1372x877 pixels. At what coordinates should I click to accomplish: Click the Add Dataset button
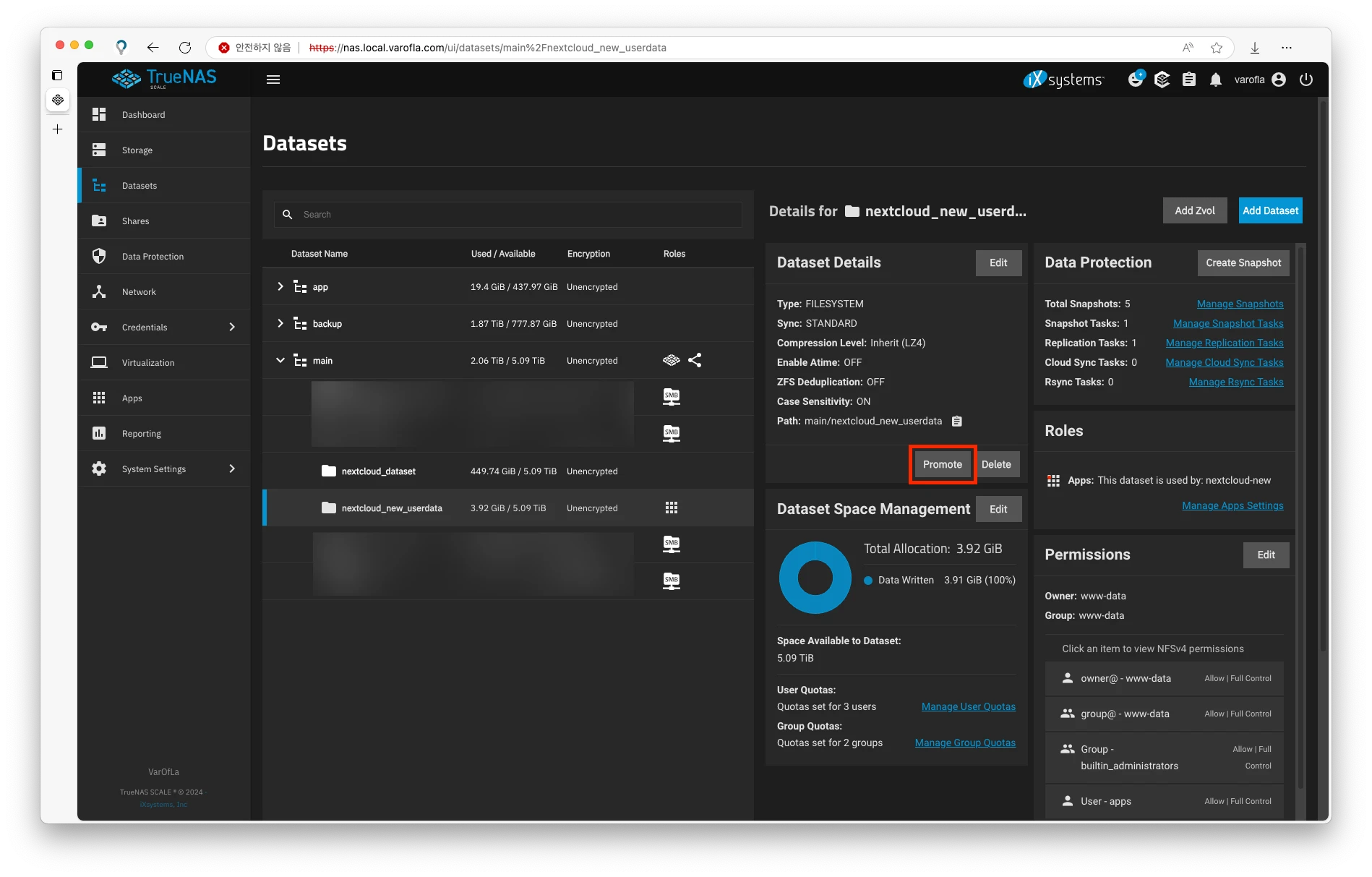1270,210
